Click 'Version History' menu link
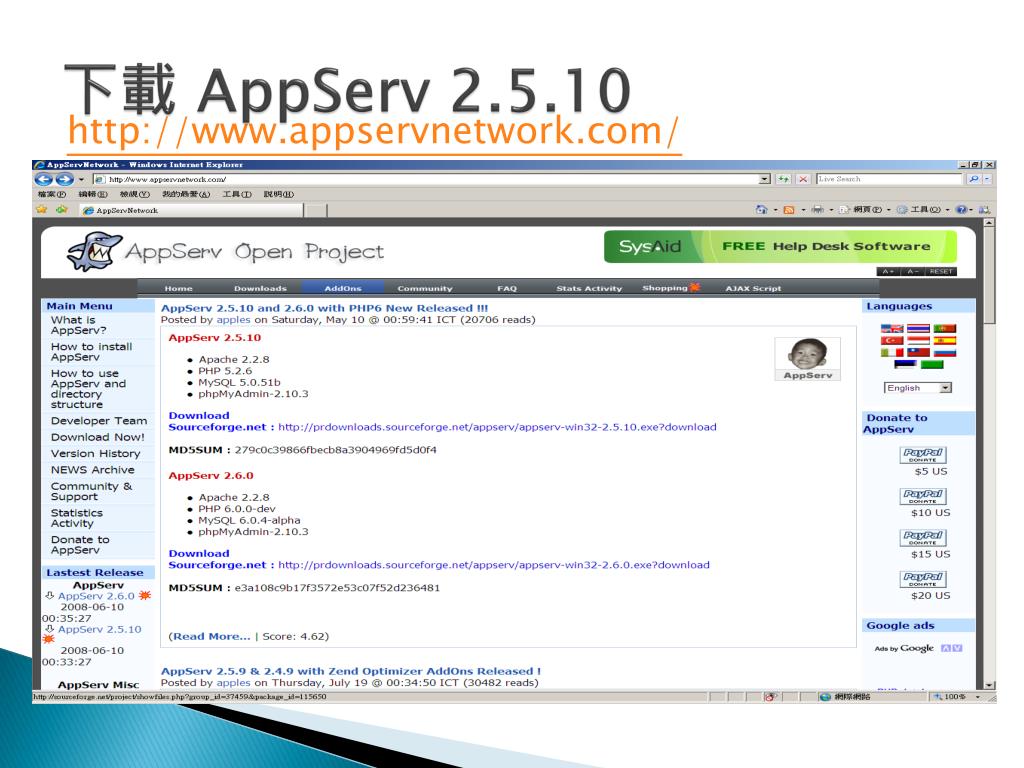 pyautogui.click(x=95, y=453)
